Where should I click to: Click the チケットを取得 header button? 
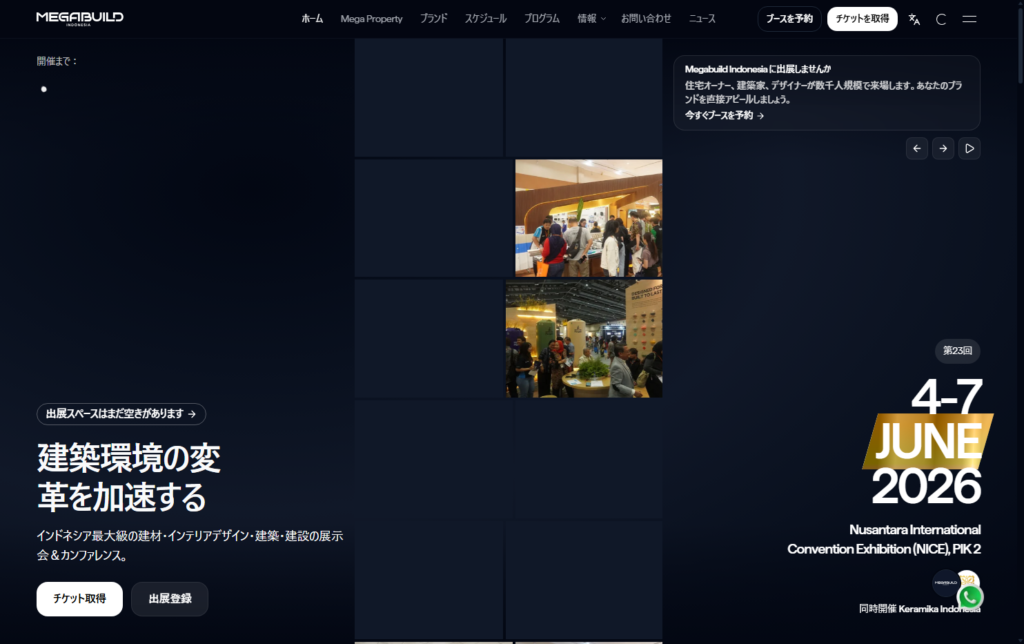(x=861, y=18)
